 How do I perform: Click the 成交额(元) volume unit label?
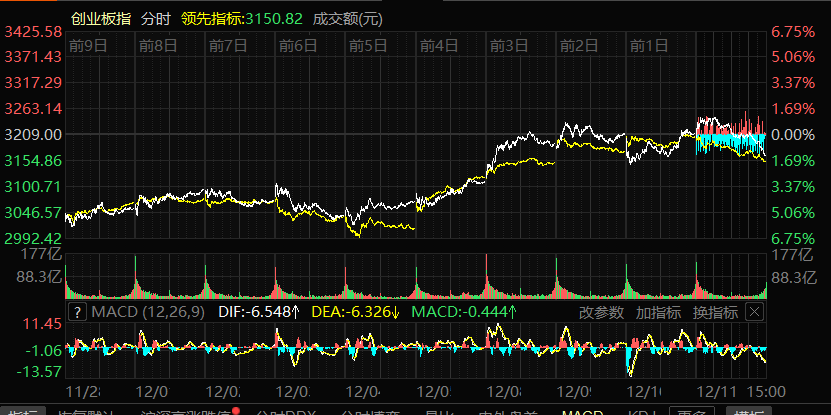pos(346,19)
